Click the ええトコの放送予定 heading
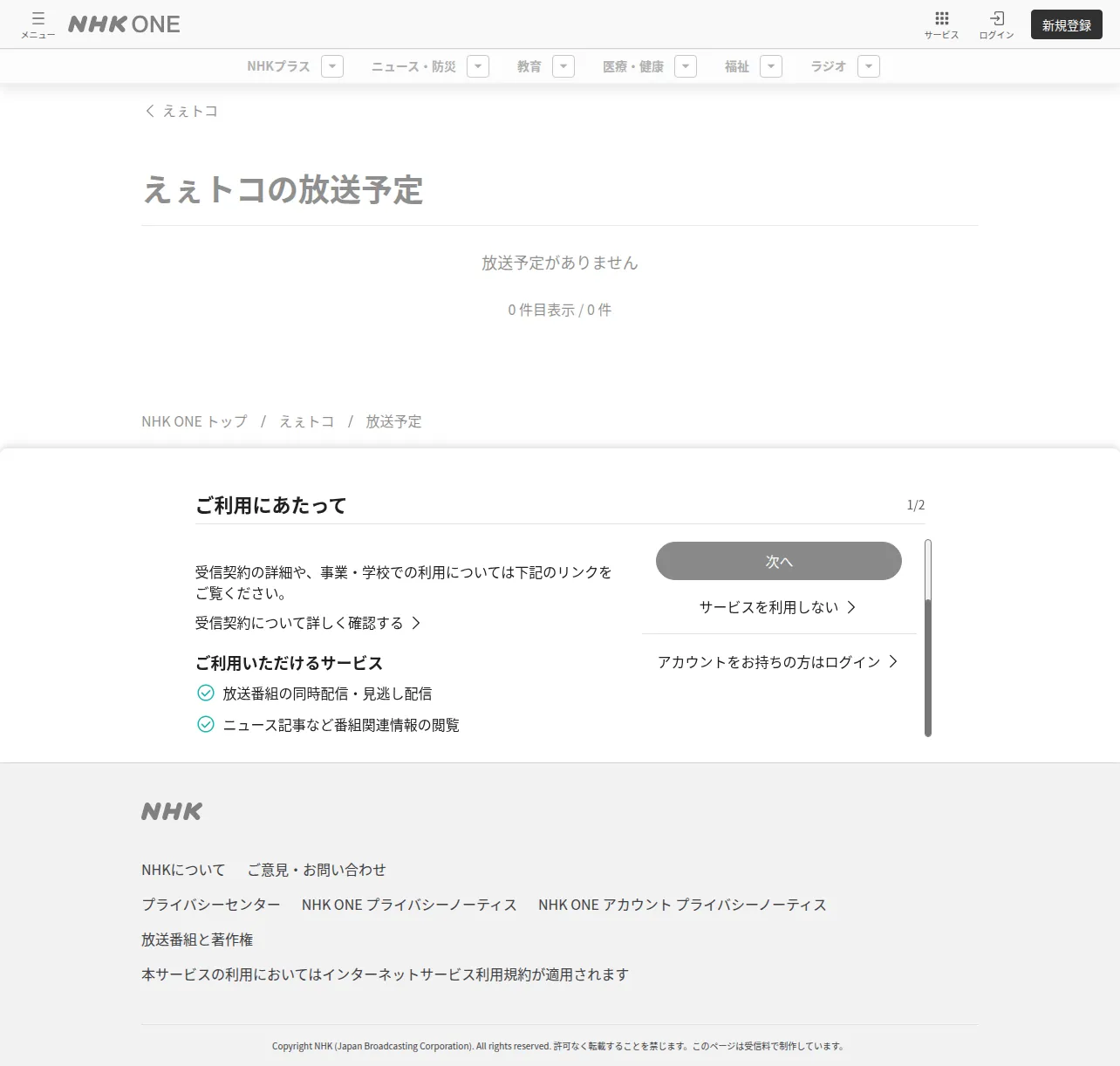The height and width of the screenshot is (1066, 1120). [x=283, y=190]
